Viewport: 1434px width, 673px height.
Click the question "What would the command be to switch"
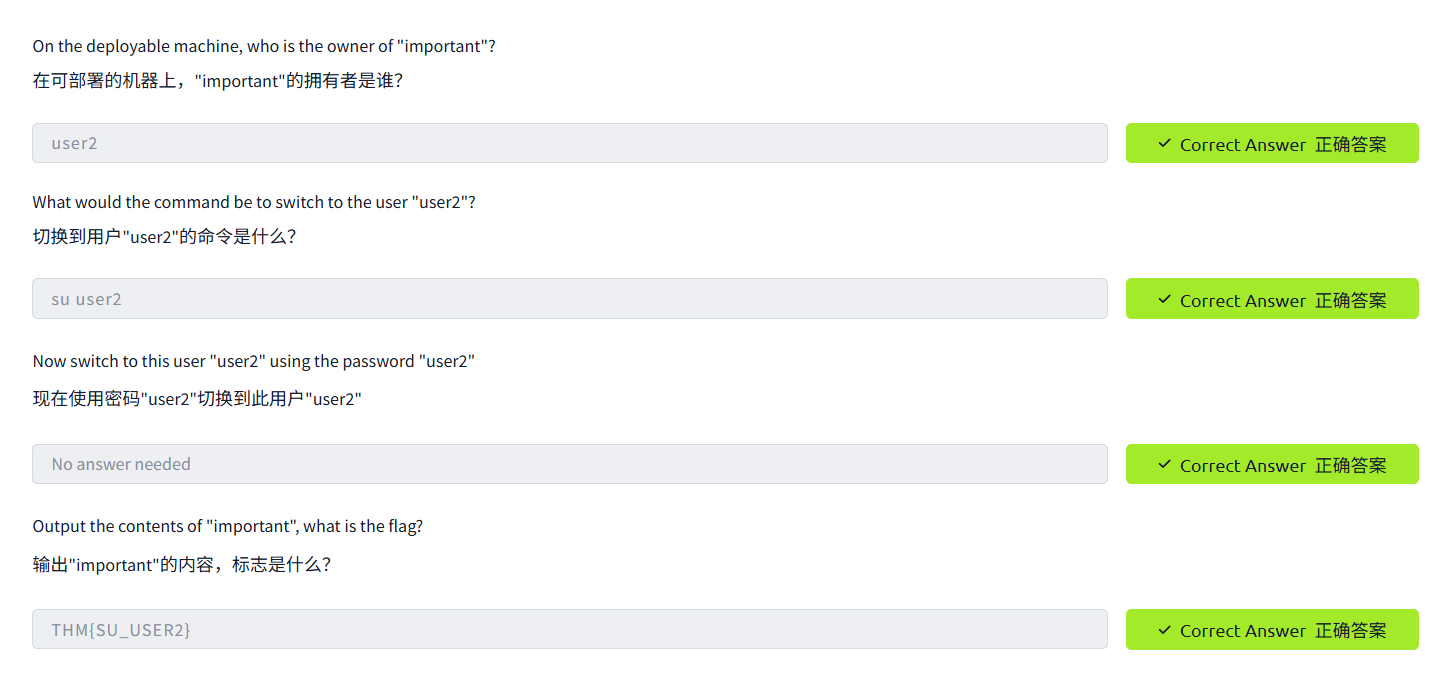pyautogui.click(x=253, y=202)
